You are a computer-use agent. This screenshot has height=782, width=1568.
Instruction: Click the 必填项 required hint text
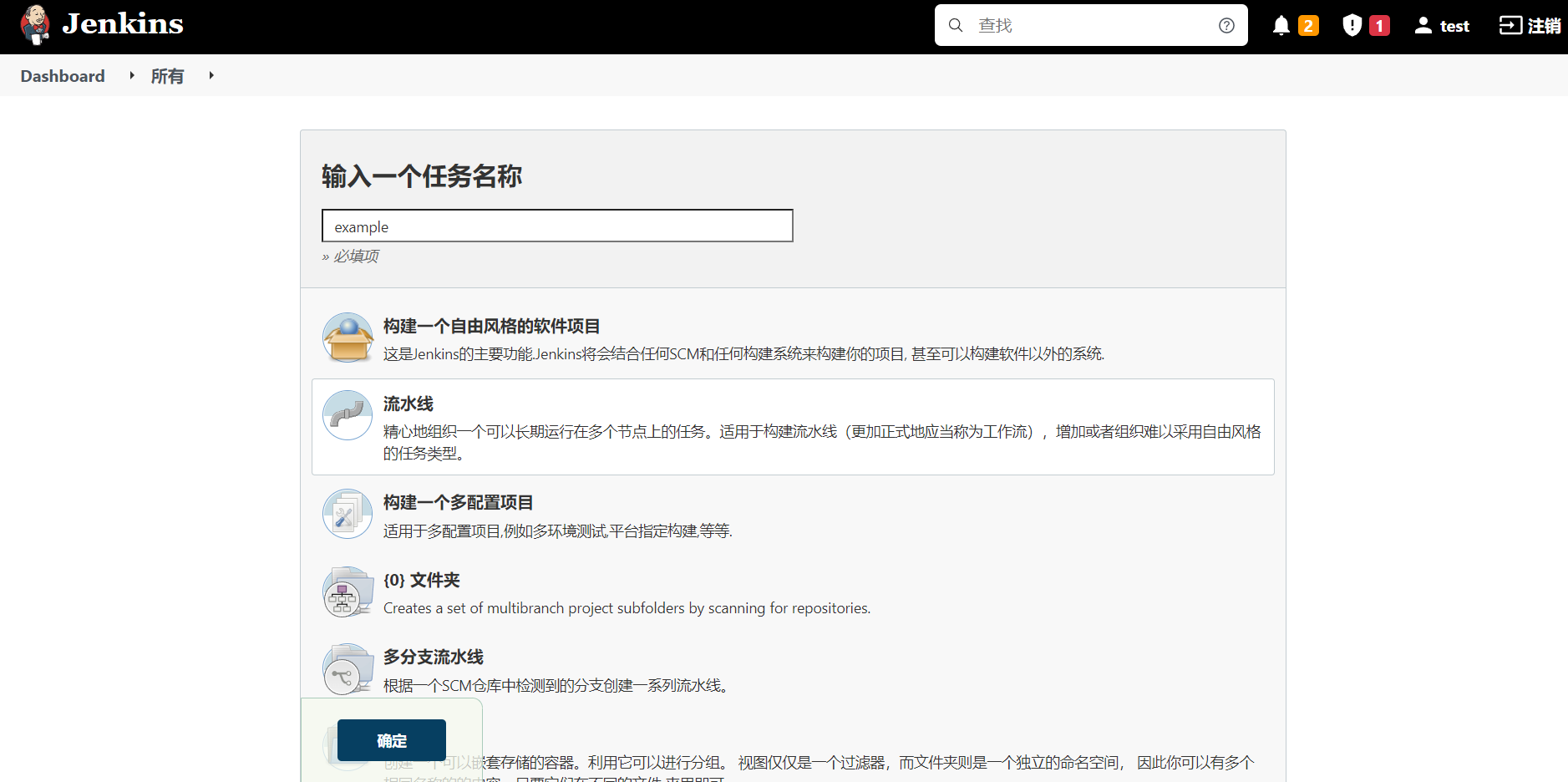click(350, 256)
